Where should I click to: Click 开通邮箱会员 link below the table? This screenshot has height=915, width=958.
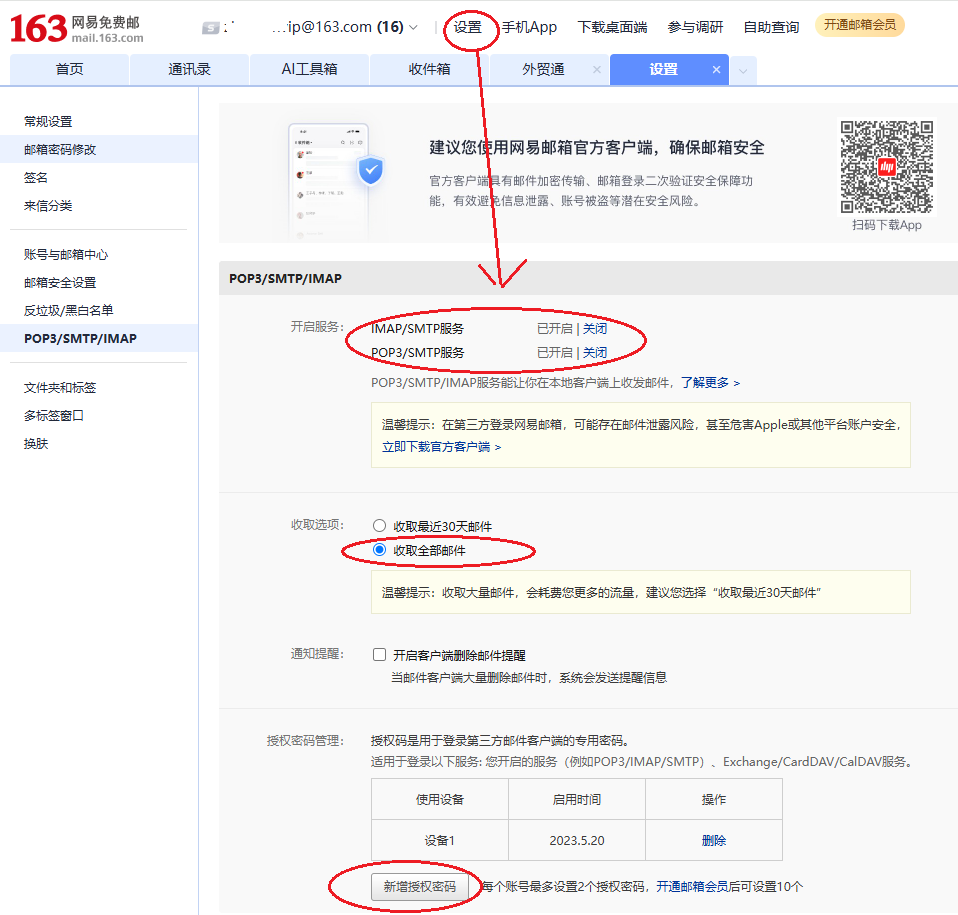(x=692, y=887)
